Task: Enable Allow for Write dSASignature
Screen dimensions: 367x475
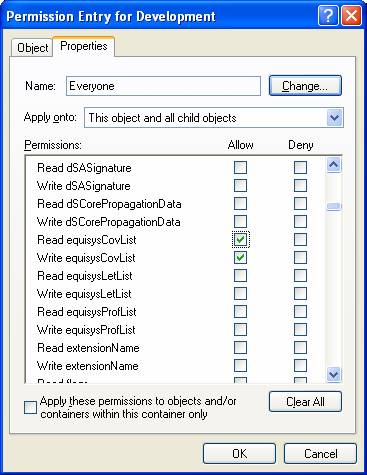Action: (x=240, y=186)
